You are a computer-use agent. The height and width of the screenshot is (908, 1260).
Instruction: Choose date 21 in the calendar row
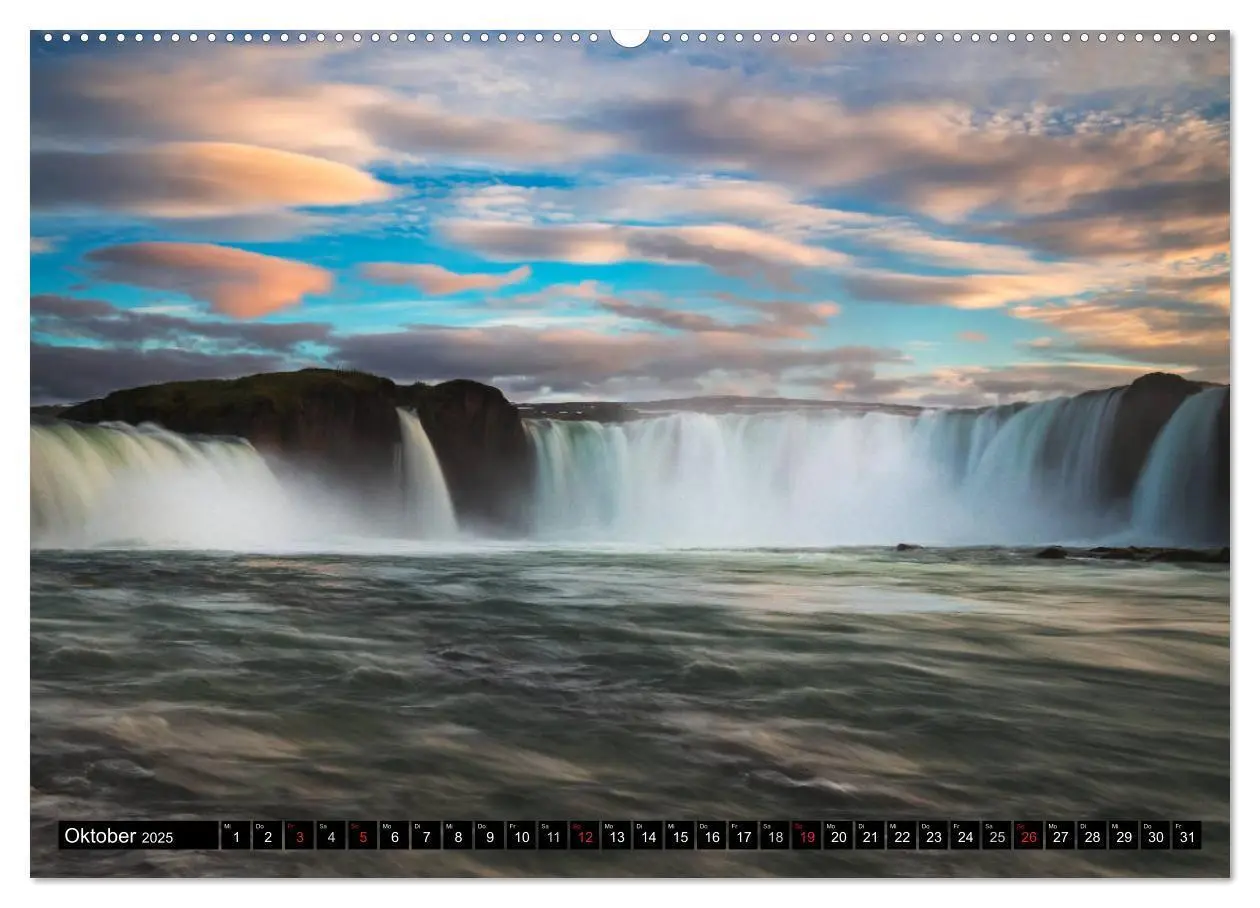pos(869,836)
